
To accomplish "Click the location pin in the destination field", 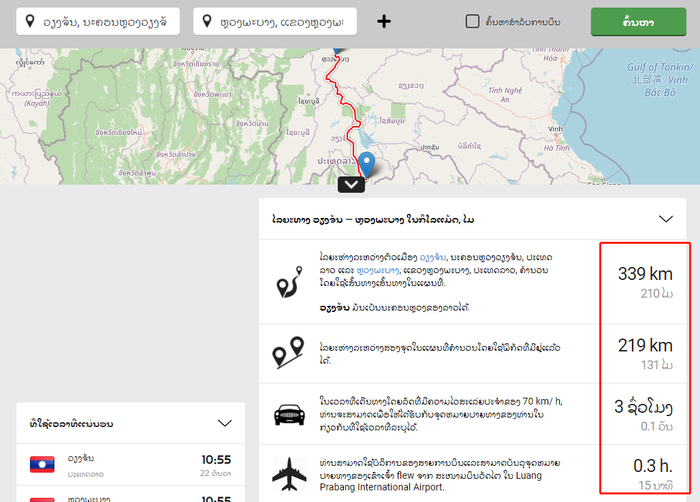I will 213,21.
